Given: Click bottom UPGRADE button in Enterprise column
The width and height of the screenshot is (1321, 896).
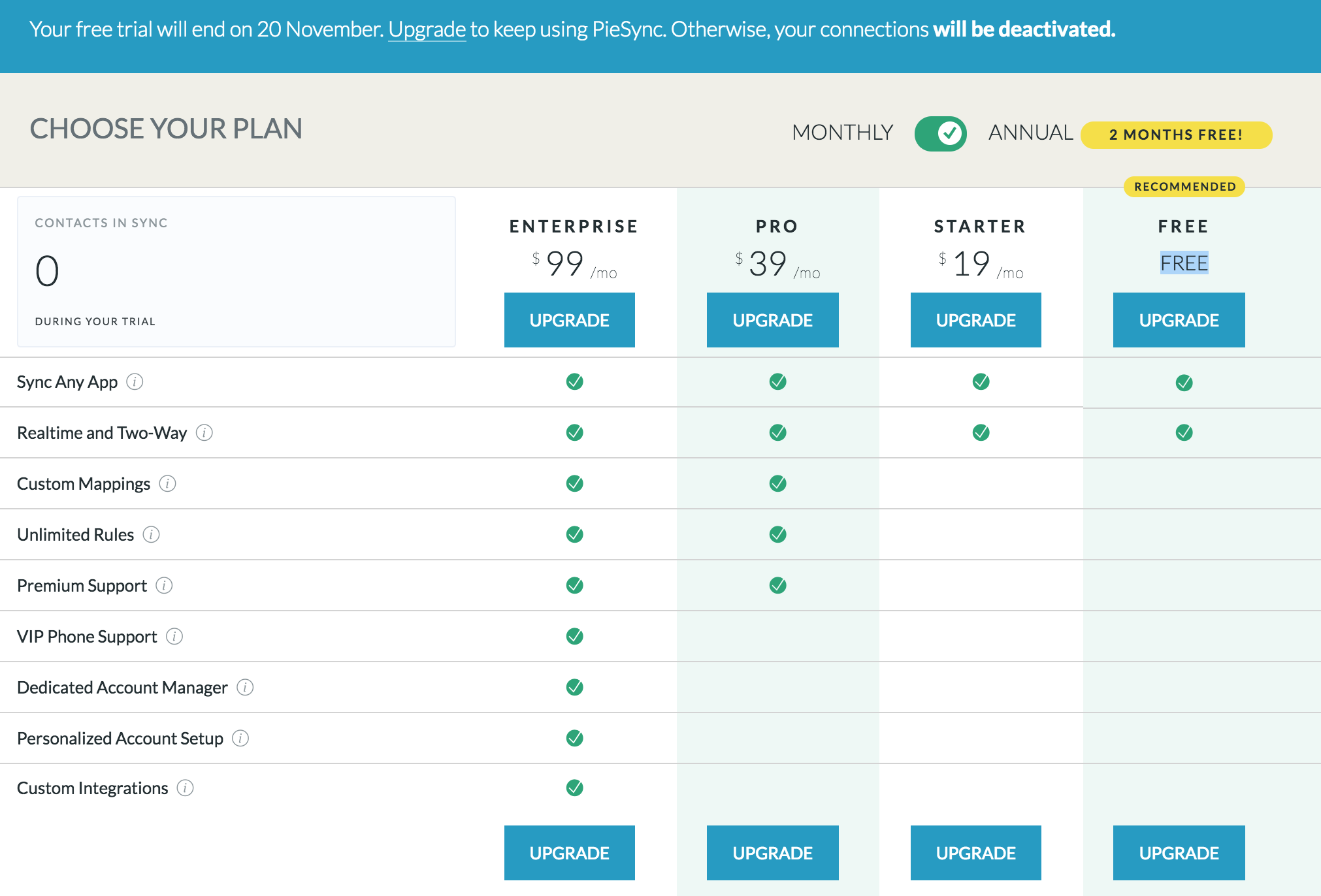Looking at the screenshot, I should coord(569,853).
